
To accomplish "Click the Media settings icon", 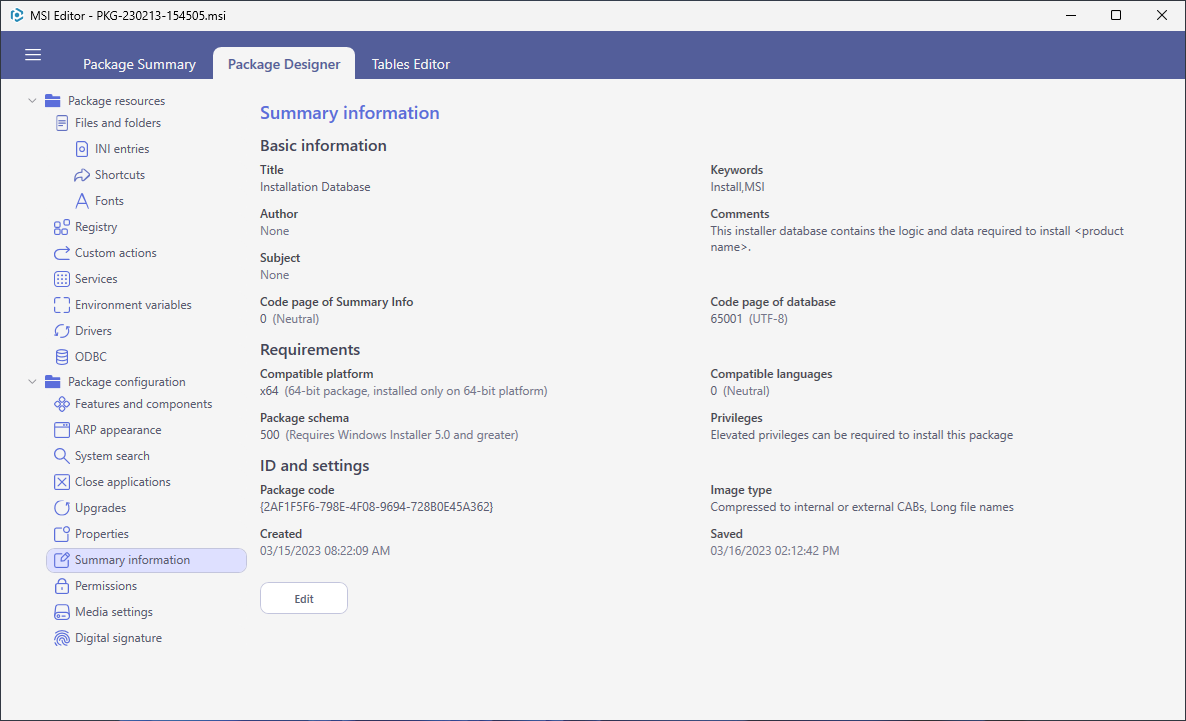I will click(x=62, y=612).
